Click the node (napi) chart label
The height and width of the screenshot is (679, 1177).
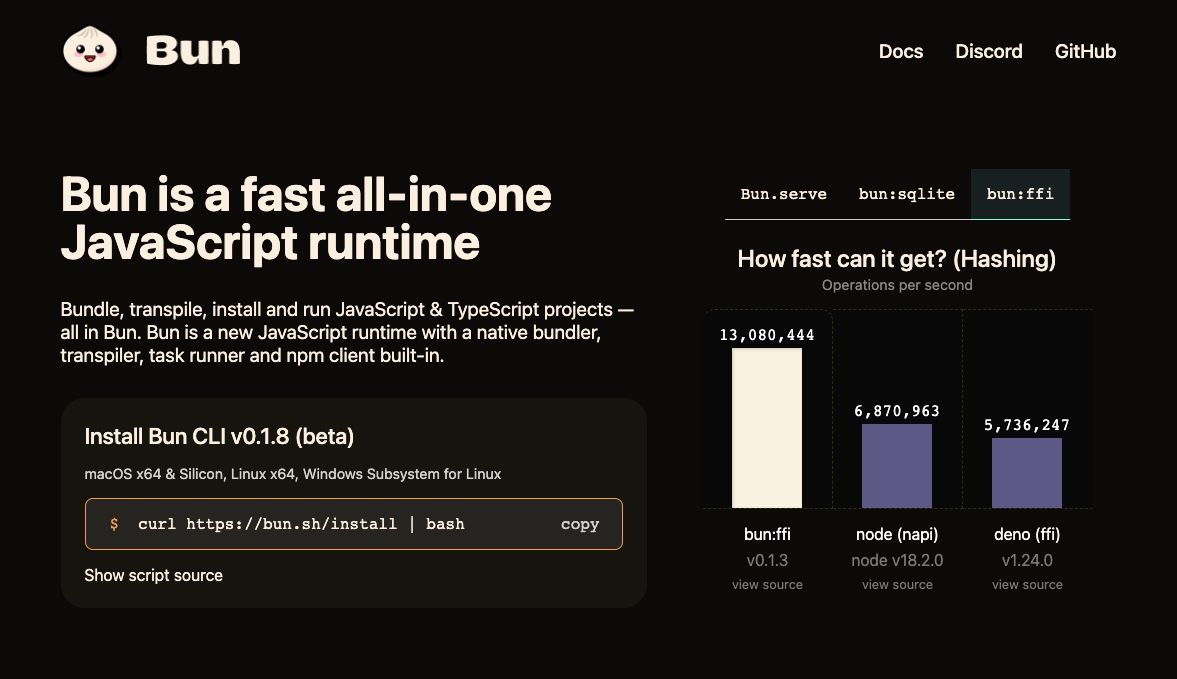tap(897, 534)
